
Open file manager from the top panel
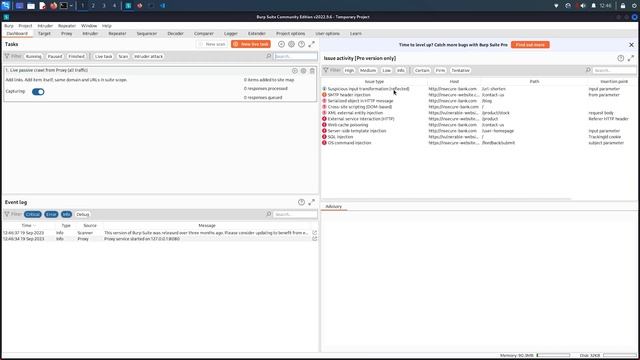[31, 6]
